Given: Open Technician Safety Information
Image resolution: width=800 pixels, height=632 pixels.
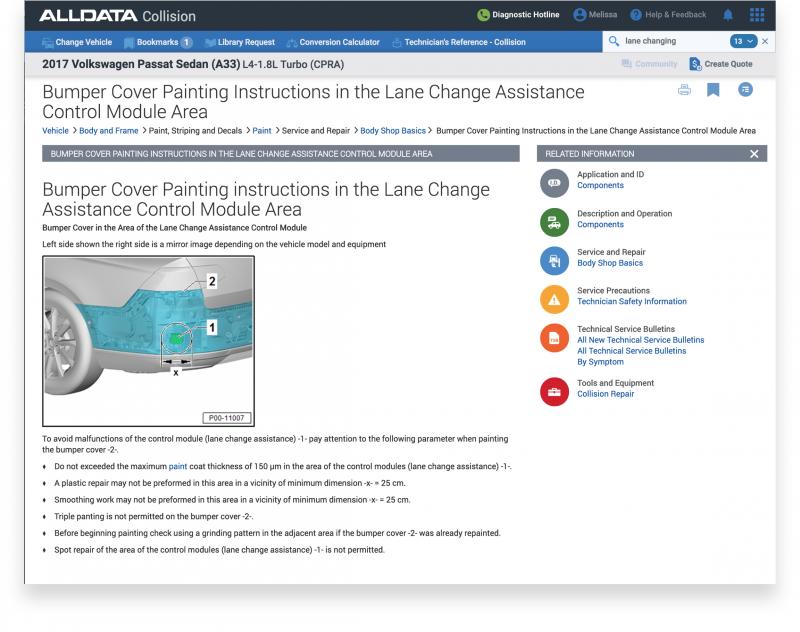Looking at the screenshot, I should pos(632,301).
